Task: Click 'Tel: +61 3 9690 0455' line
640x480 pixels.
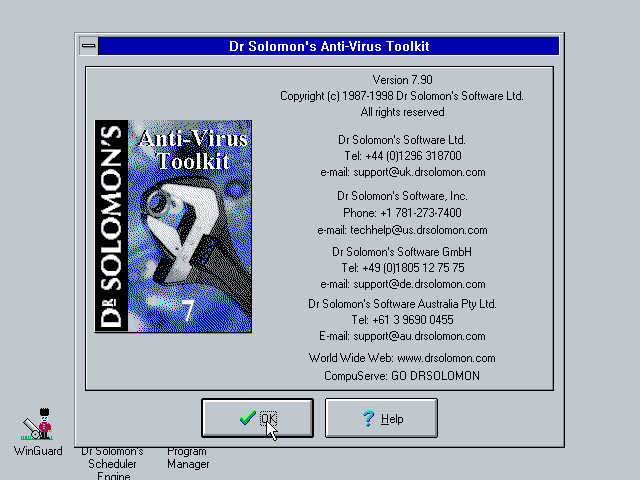Action: tap(402, 320)
